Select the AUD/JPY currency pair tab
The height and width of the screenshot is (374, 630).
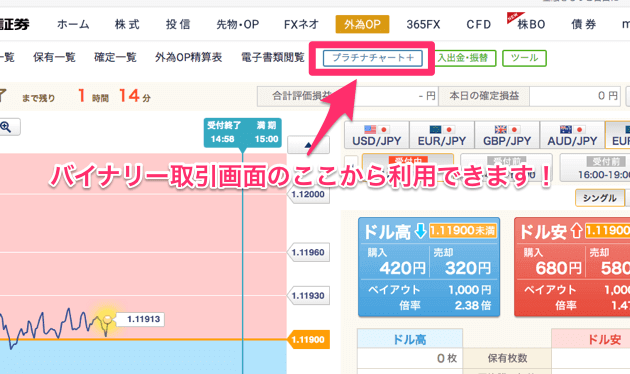pyautogui.click(x=572, y=135)
